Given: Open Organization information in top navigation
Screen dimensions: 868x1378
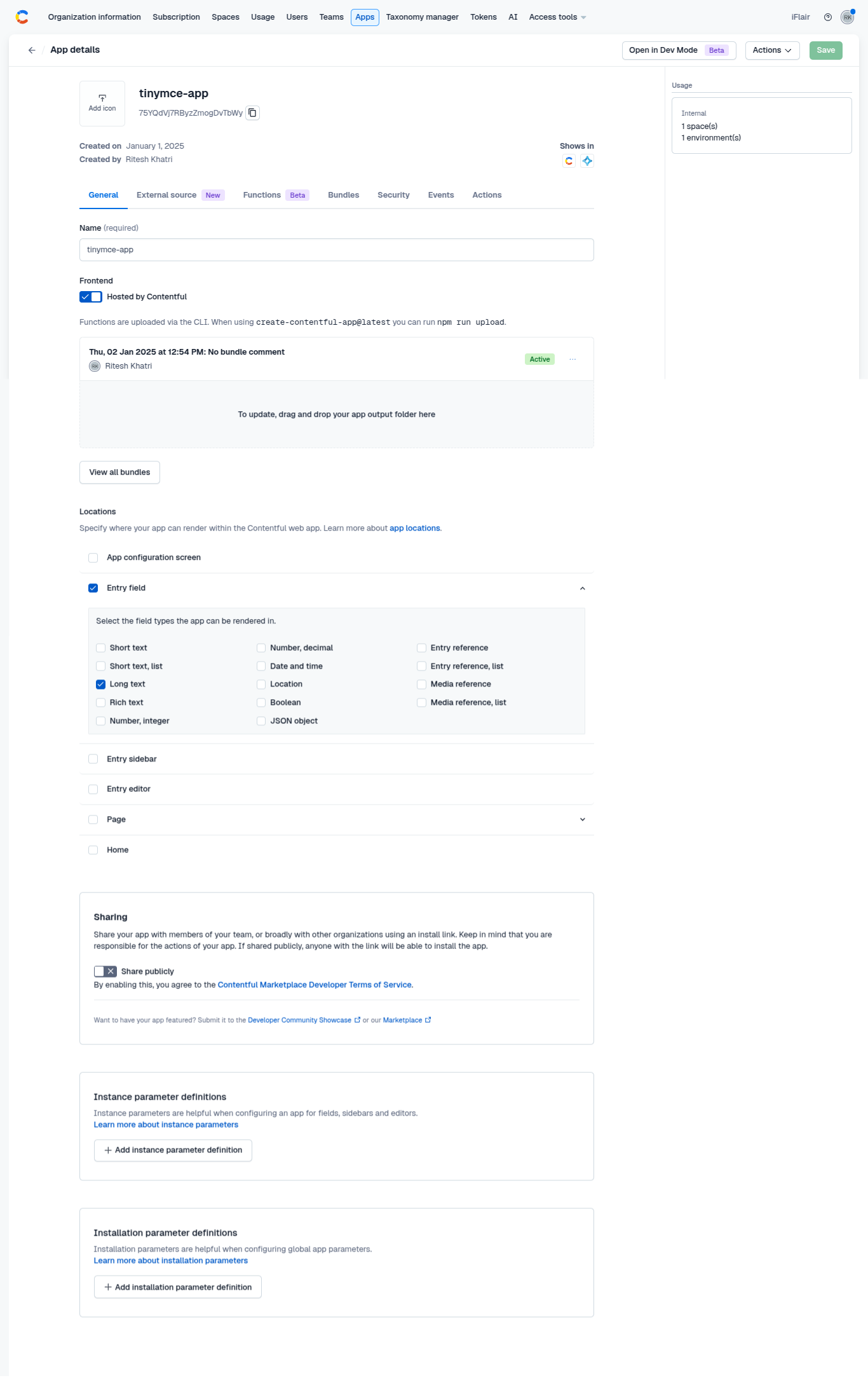Looking at the screenshot, I should click(95, 17).
